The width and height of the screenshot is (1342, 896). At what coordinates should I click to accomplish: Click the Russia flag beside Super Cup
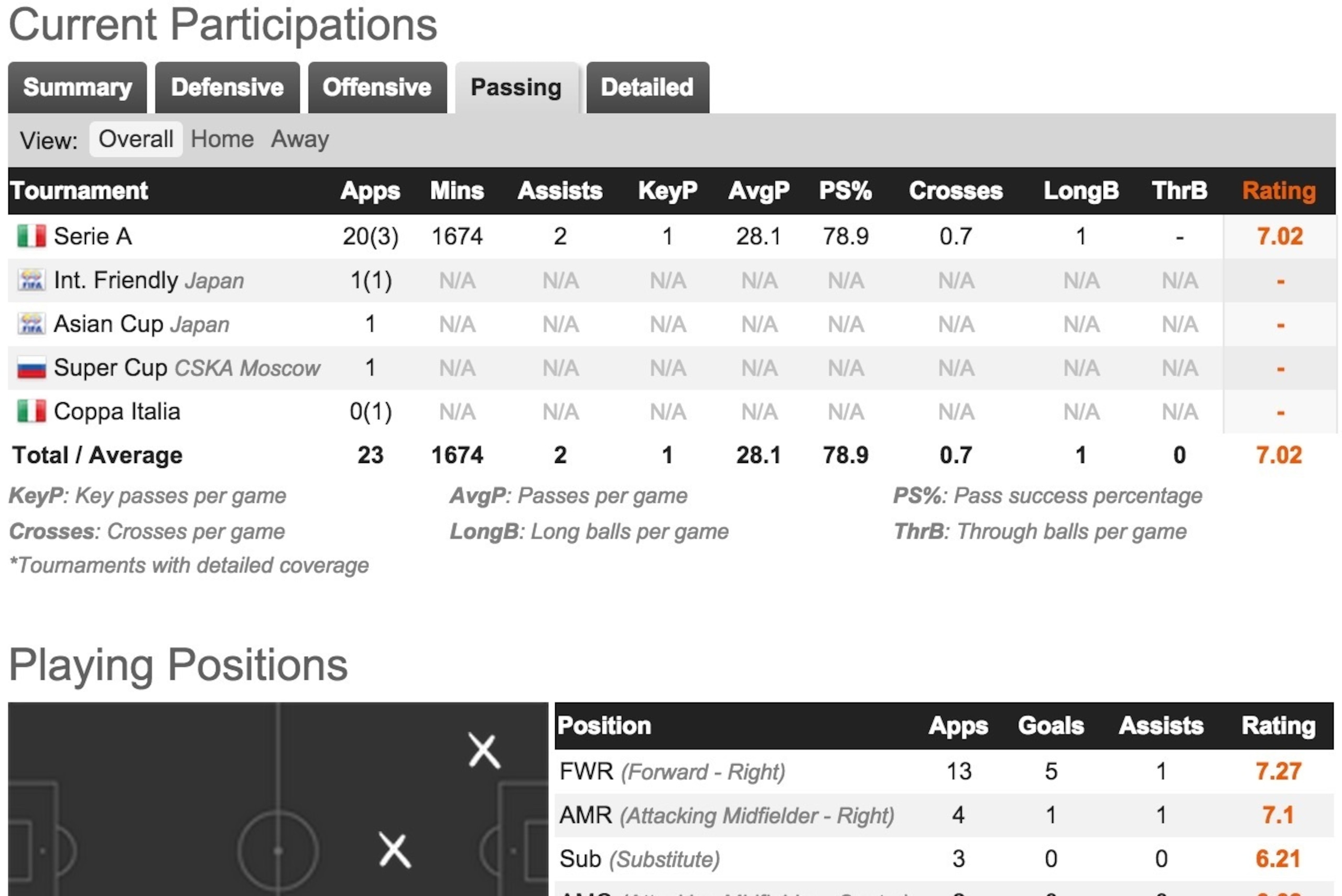tap(31, 368)
